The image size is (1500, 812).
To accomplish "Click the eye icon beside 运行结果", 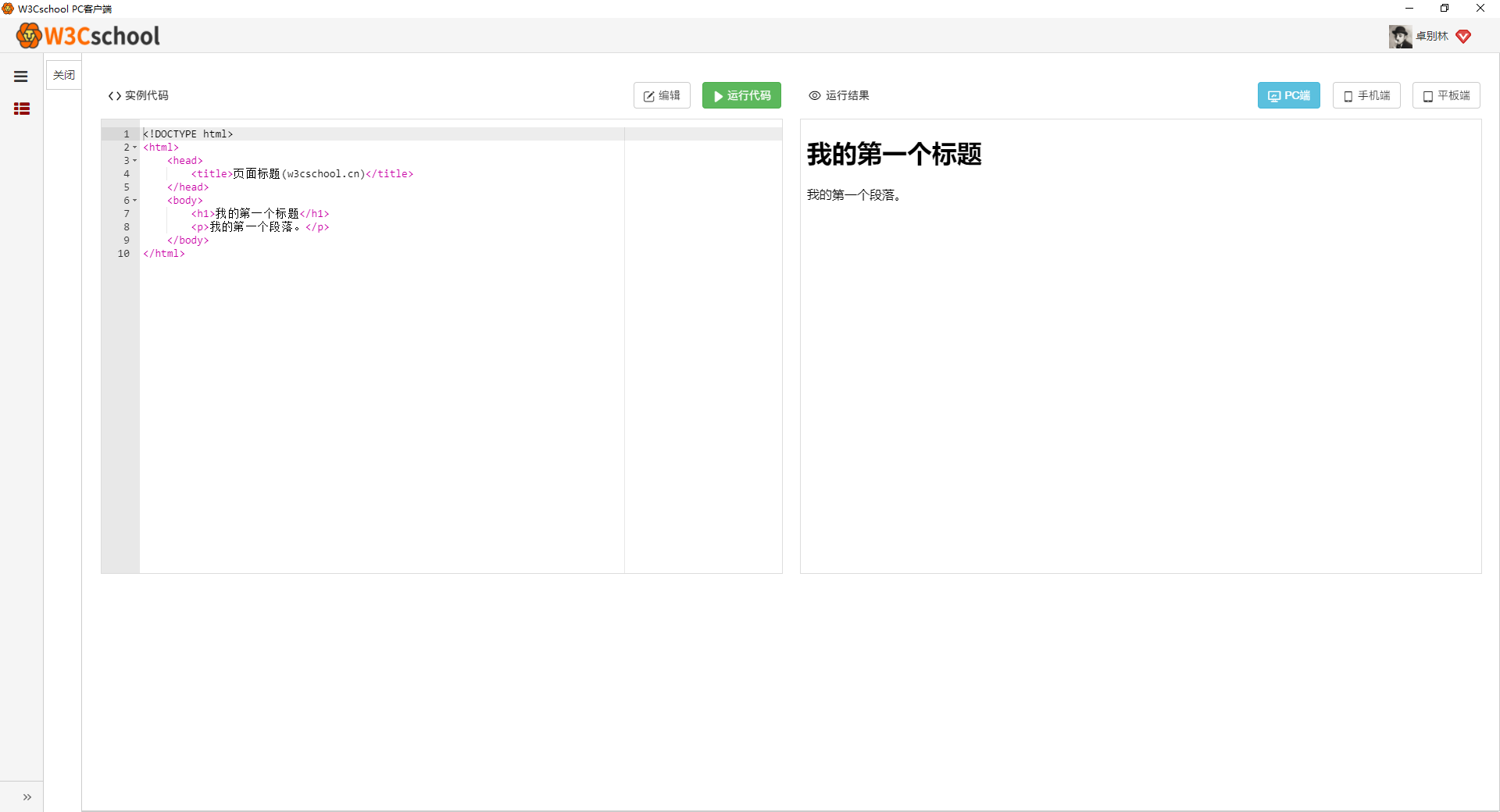I will pos(815,95).
